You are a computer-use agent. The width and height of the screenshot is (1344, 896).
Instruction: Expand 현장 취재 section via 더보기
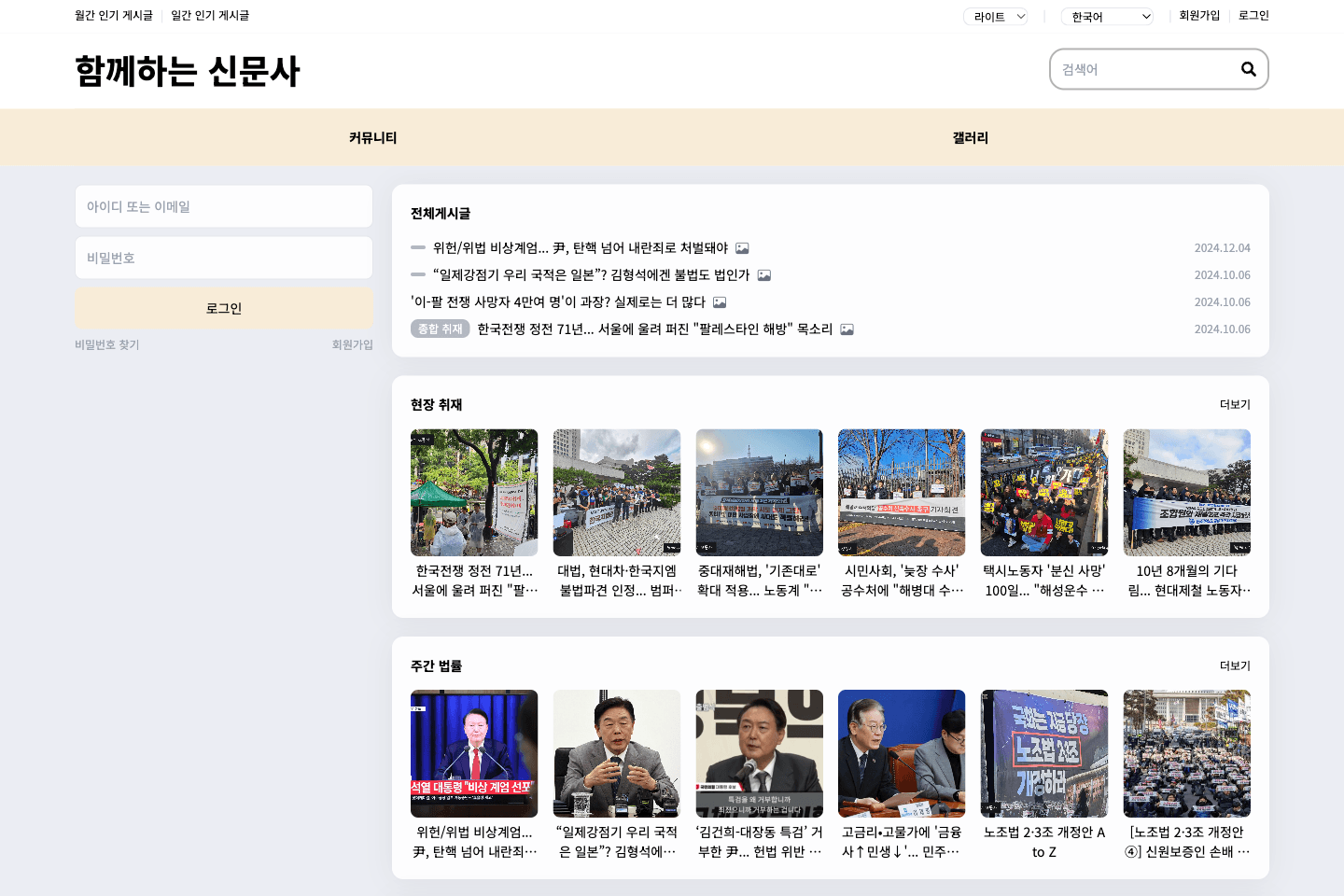[x=1236, y=404]
